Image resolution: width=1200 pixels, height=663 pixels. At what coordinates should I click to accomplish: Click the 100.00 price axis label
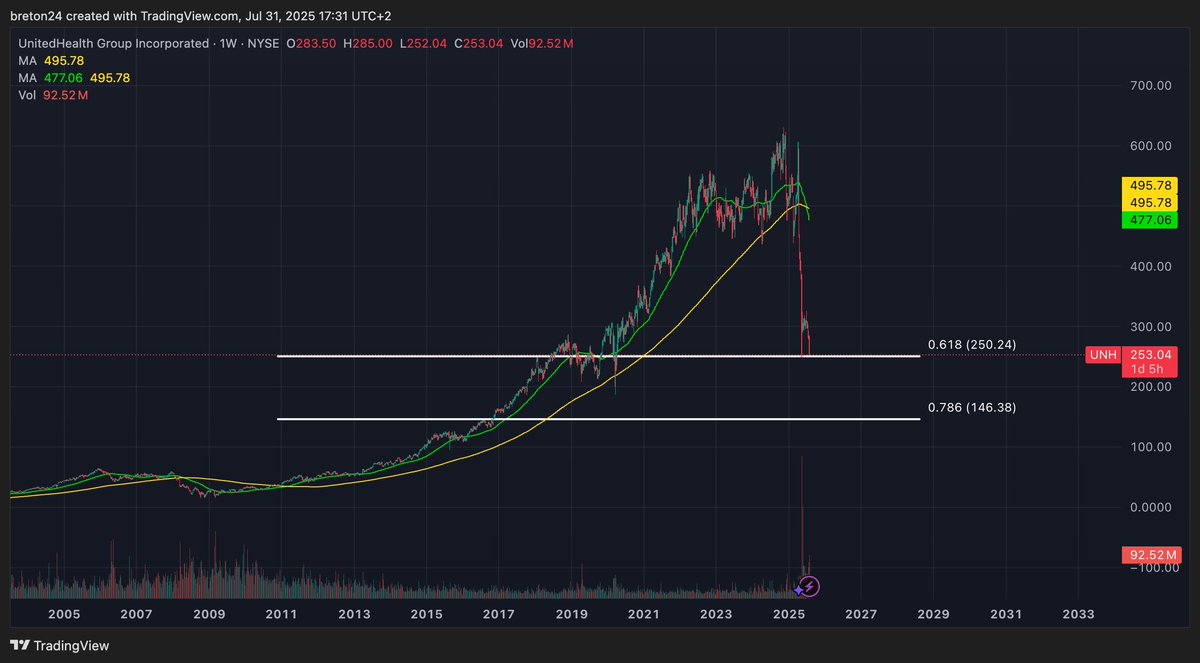pos(1150,447)
